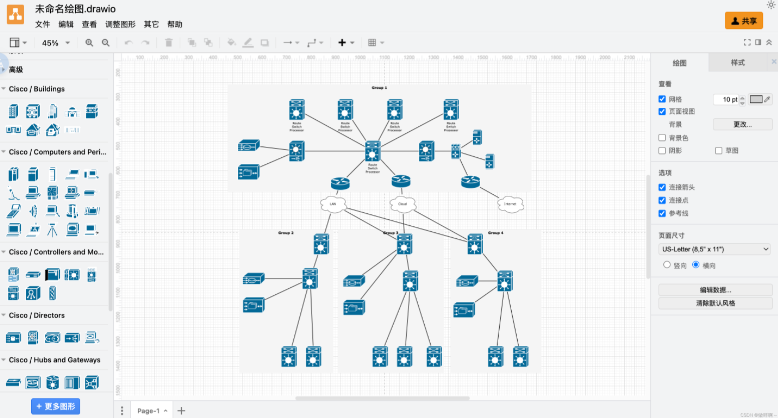The width and height of the screenshot is (778, 418).
Task: Toggle the sun appearance icon
Action: point(770,6)
